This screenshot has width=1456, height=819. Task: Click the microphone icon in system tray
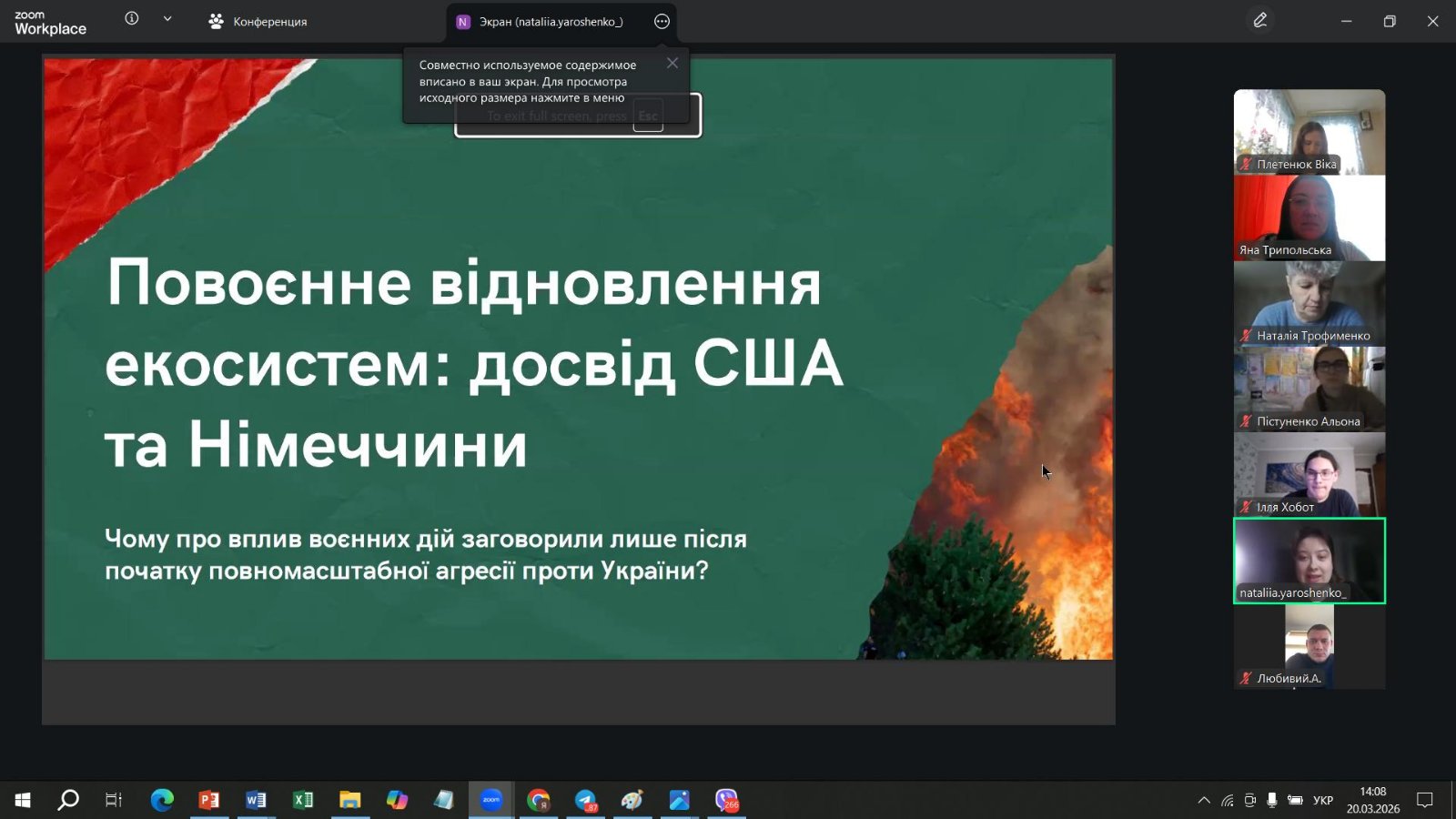1271,801
